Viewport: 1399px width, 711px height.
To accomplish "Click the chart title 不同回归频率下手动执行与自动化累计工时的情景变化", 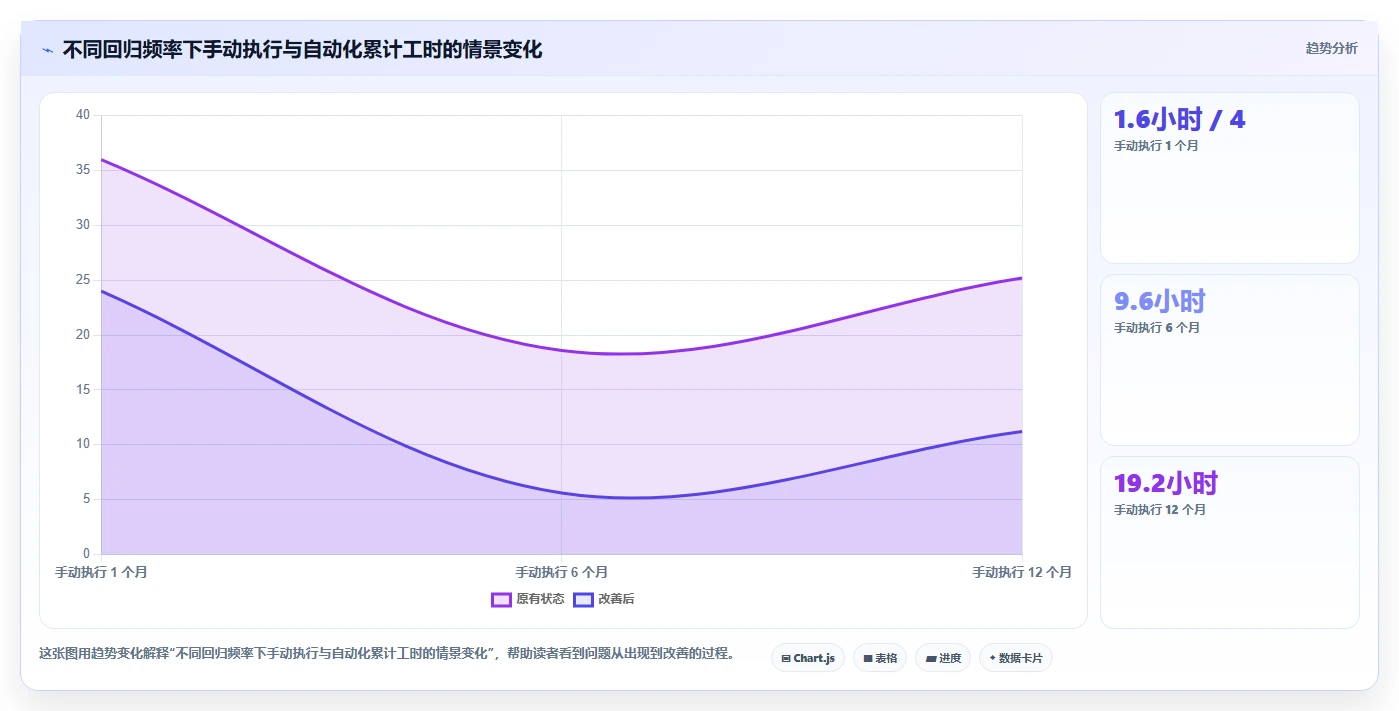I will tap(302, 49).
